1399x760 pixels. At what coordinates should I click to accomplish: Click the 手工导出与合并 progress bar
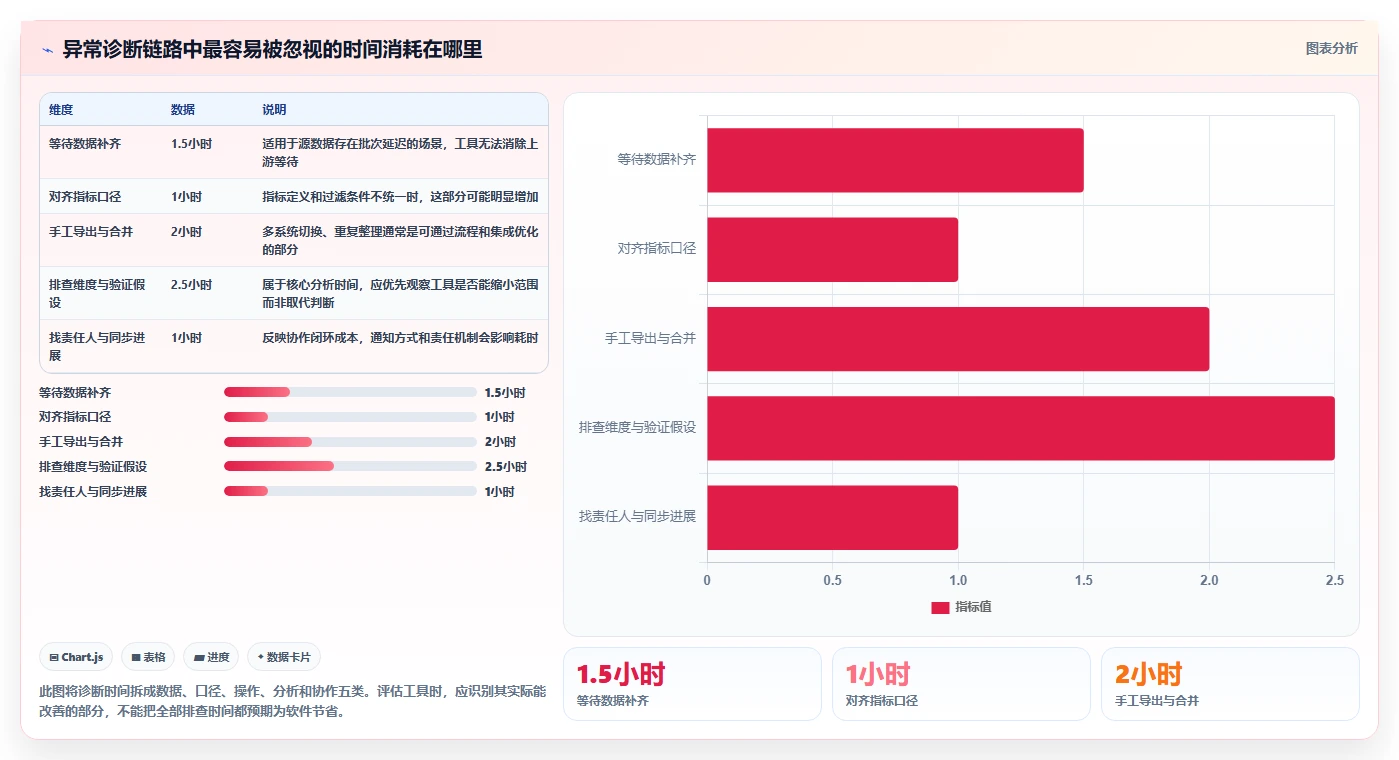pyautogui.click(x=350, y=442)
